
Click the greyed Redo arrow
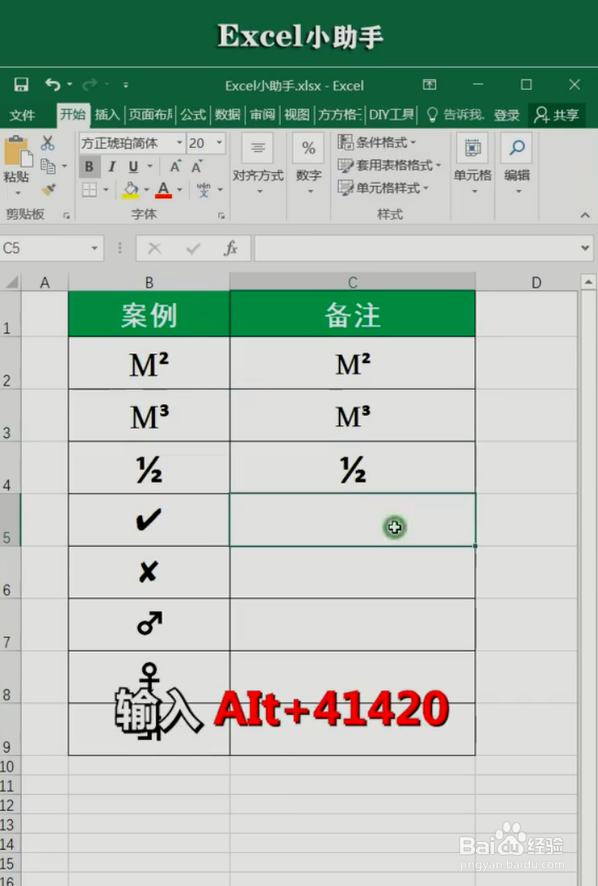(89, 85)
